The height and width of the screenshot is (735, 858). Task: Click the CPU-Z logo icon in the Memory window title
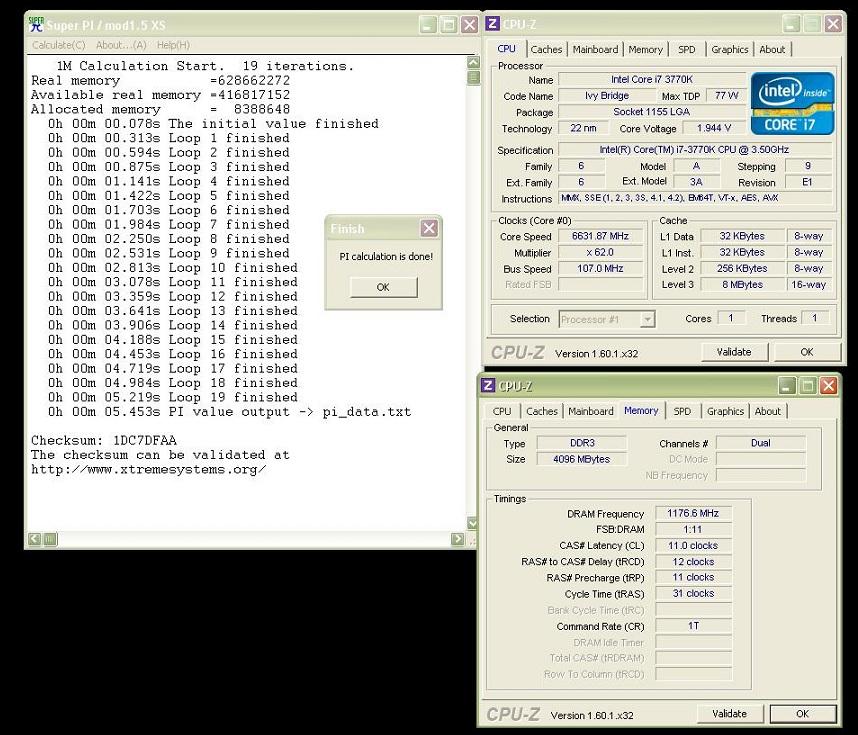488,385
